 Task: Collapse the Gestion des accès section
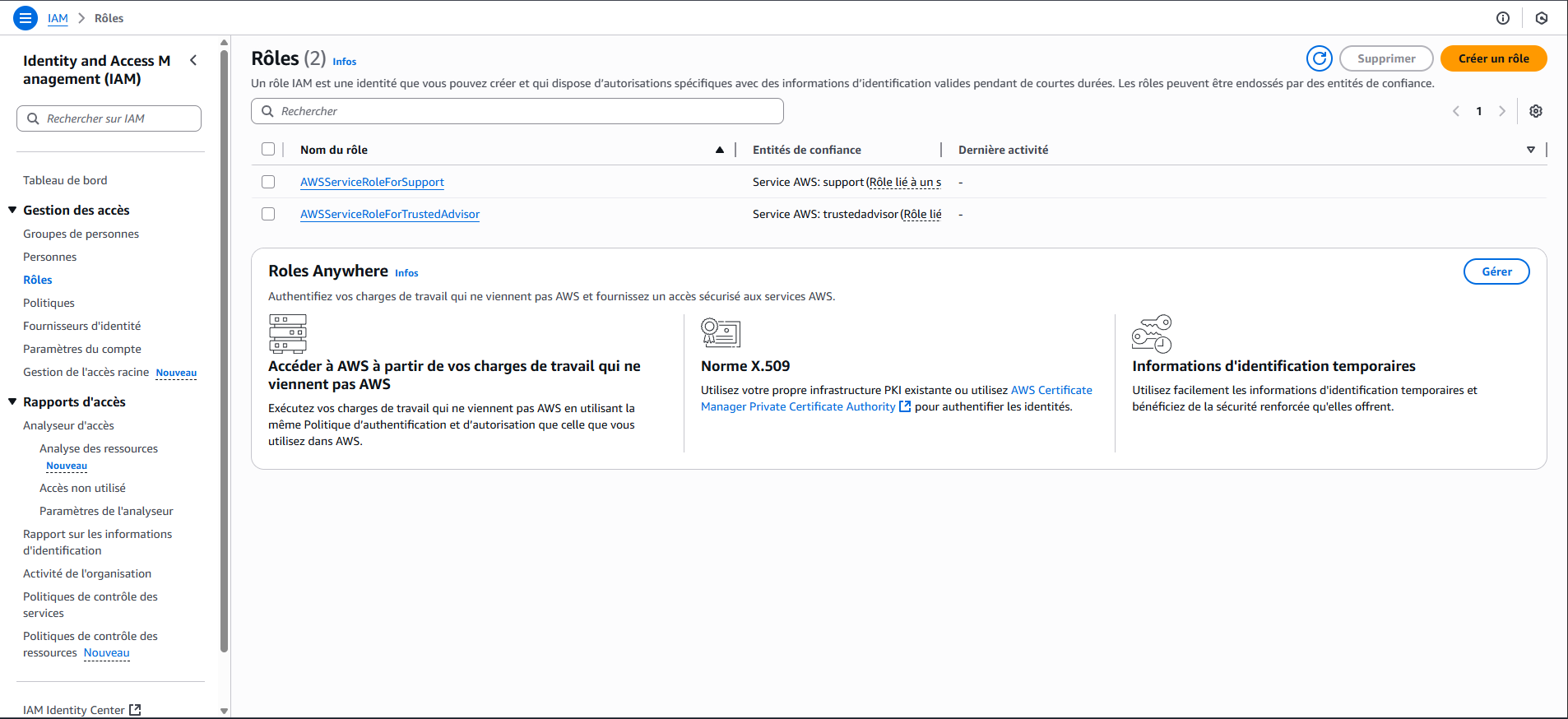(x=12, y=210)
